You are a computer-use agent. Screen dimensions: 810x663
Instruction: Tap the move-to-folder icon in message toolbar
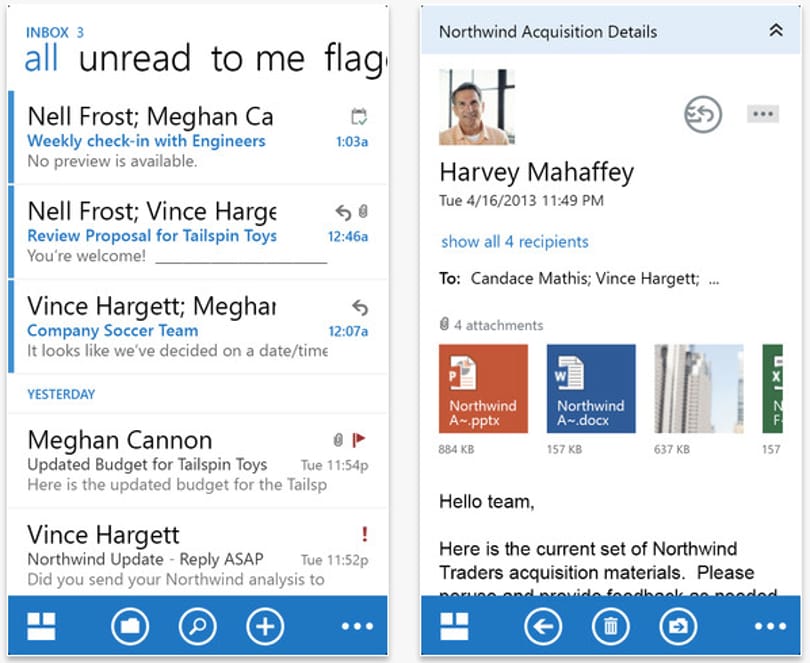678,626
